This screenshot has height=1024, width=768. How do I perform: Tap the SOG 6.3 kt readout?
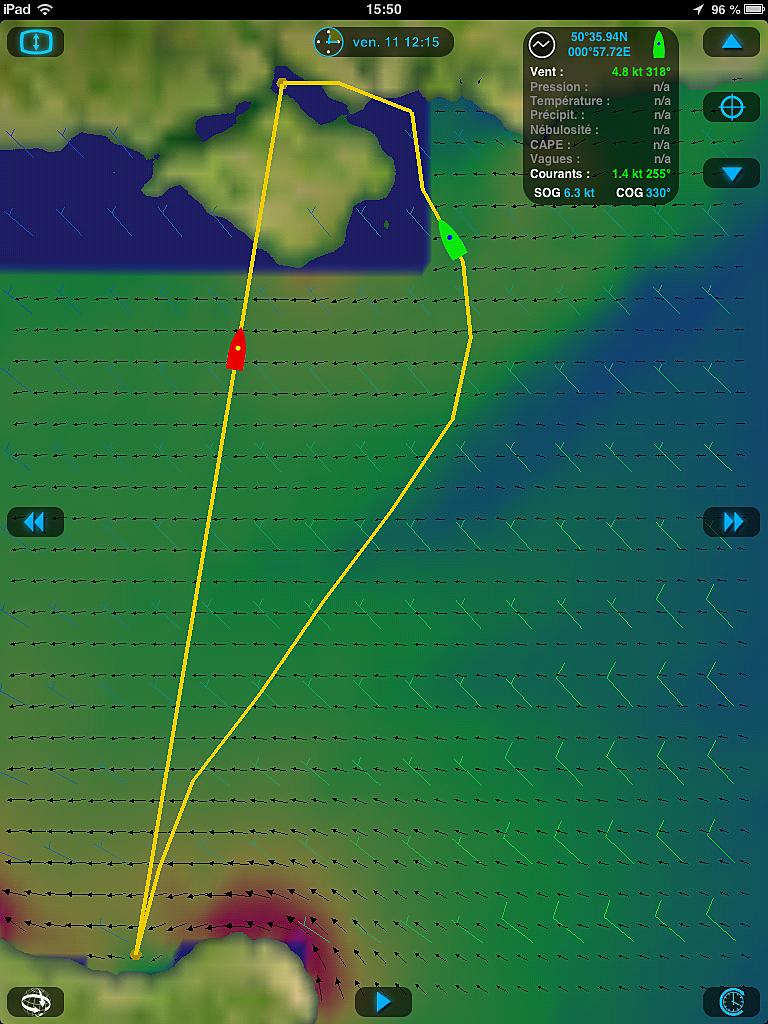point(564,193)
